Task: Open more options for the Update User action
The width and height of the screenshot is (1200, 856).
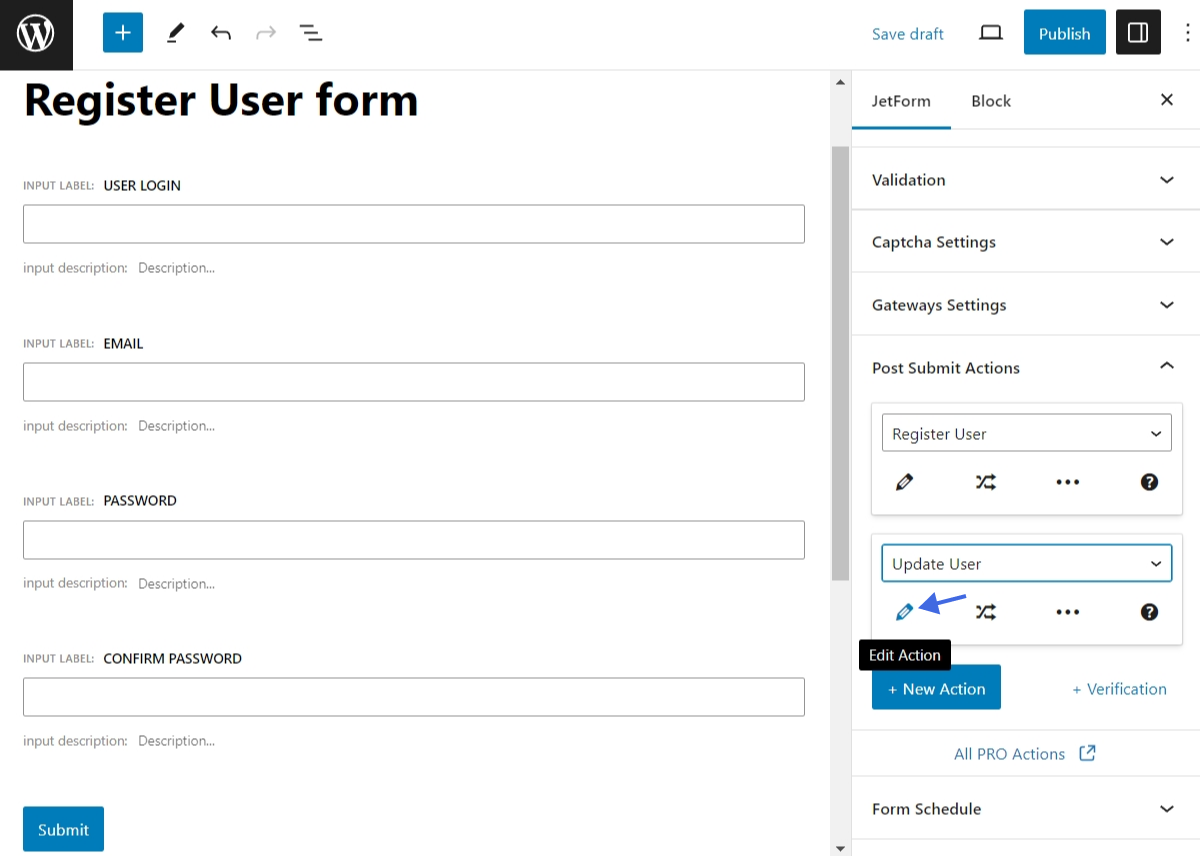Action: pos(1067,611)
